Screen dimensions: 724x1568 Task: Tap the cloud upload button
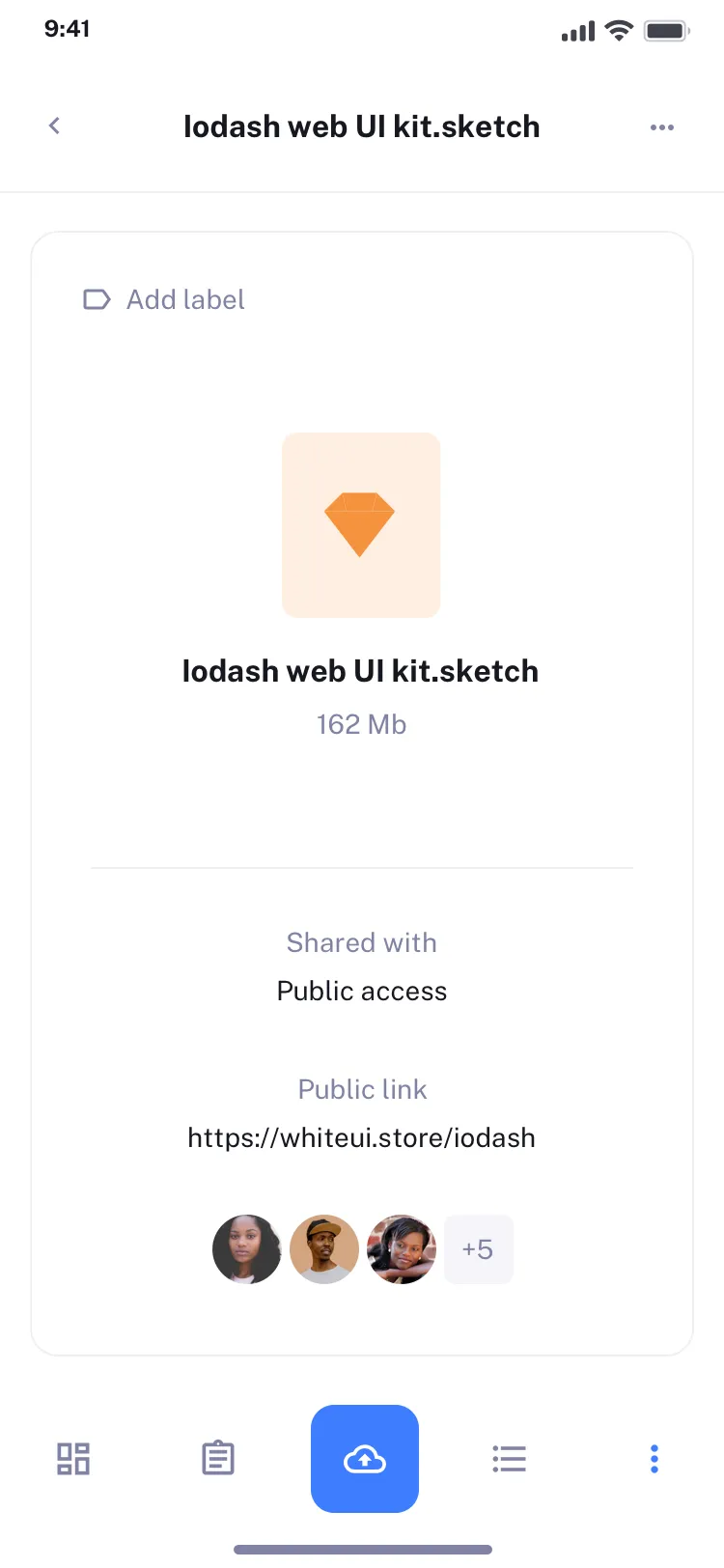pyautogui.click(x=364, y=1458)
